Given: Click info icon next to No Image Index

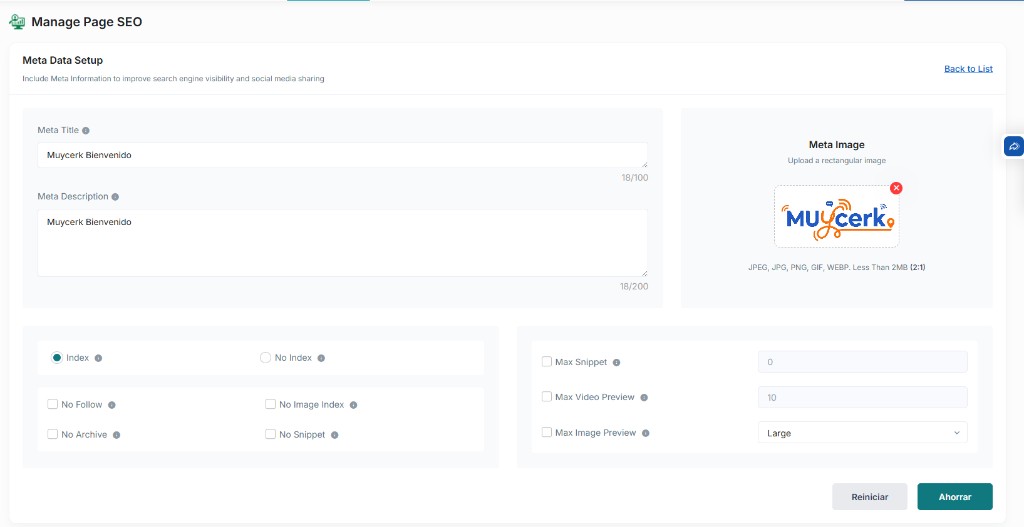Looking at the screenshot, I should (x=353, y=405).
